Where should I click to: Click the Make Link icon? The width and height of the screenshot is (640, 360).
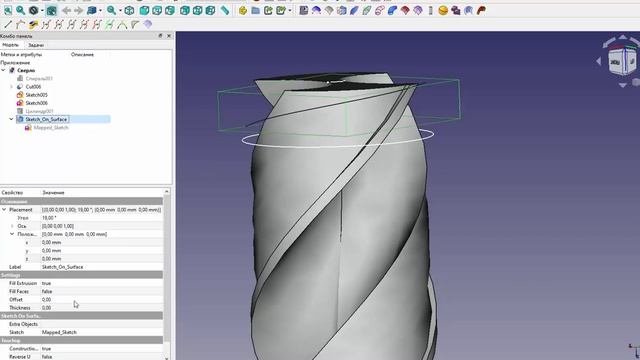click(268, 11)
